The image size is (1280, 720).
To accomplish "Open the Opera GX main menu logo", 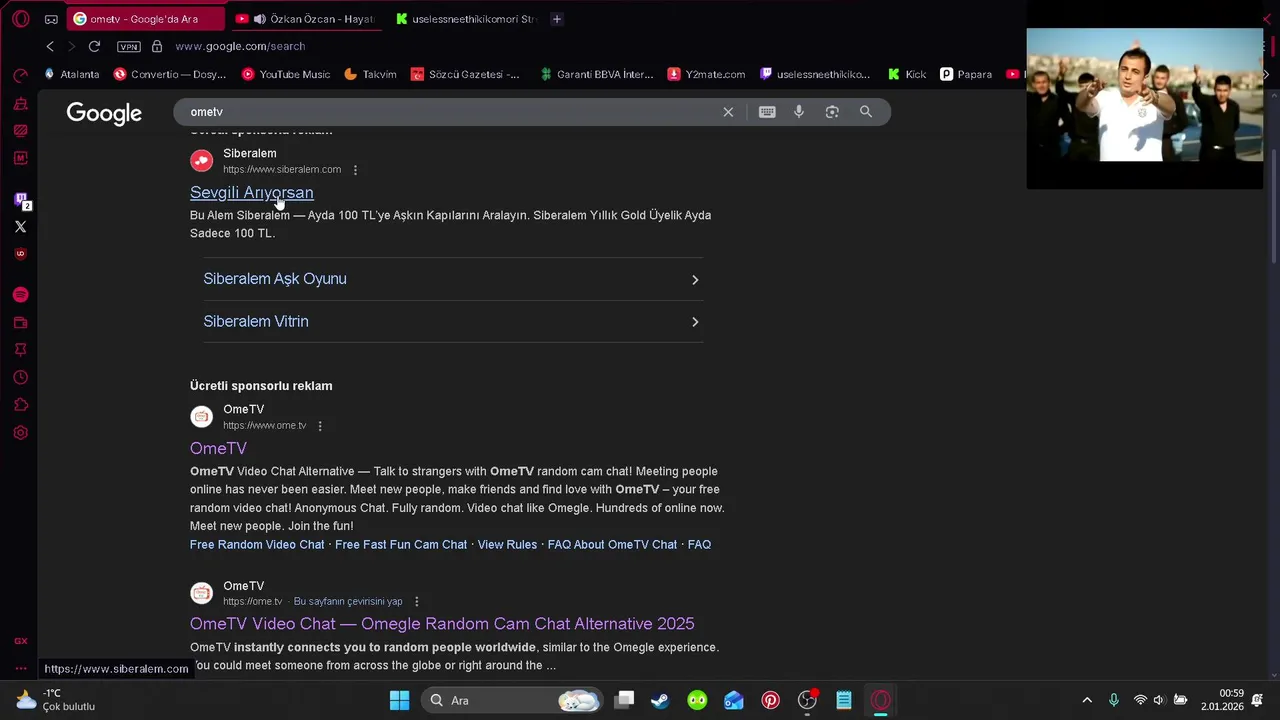I will coord(20,19).
